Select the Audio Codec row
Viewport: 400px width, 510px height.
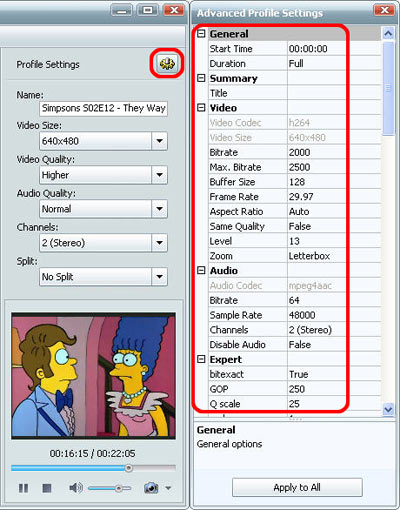(295, 285)
